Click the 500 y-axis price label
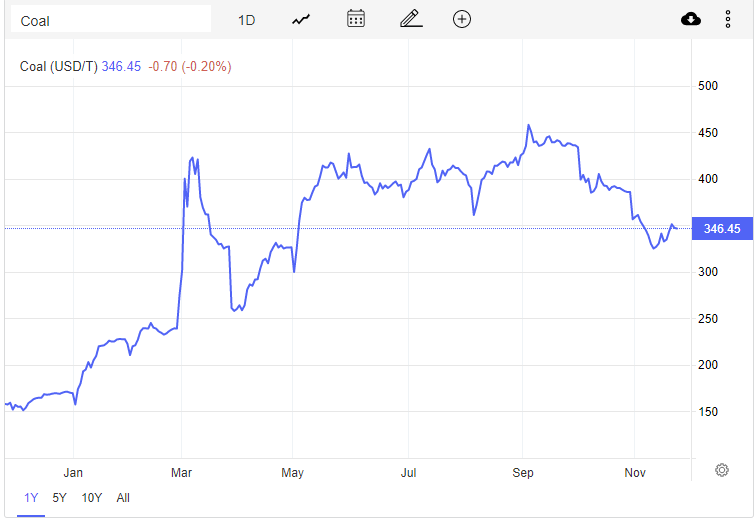Screen dimensions: 755x518 (x=708, y=86)
